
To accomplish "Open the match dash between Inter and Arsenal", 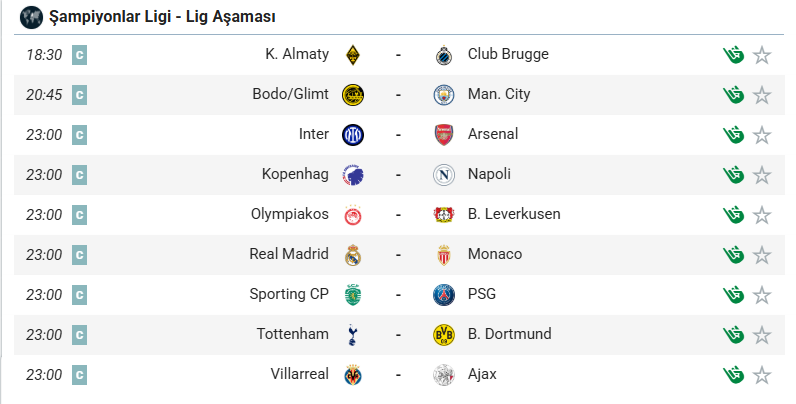I will tap(398, 135).
